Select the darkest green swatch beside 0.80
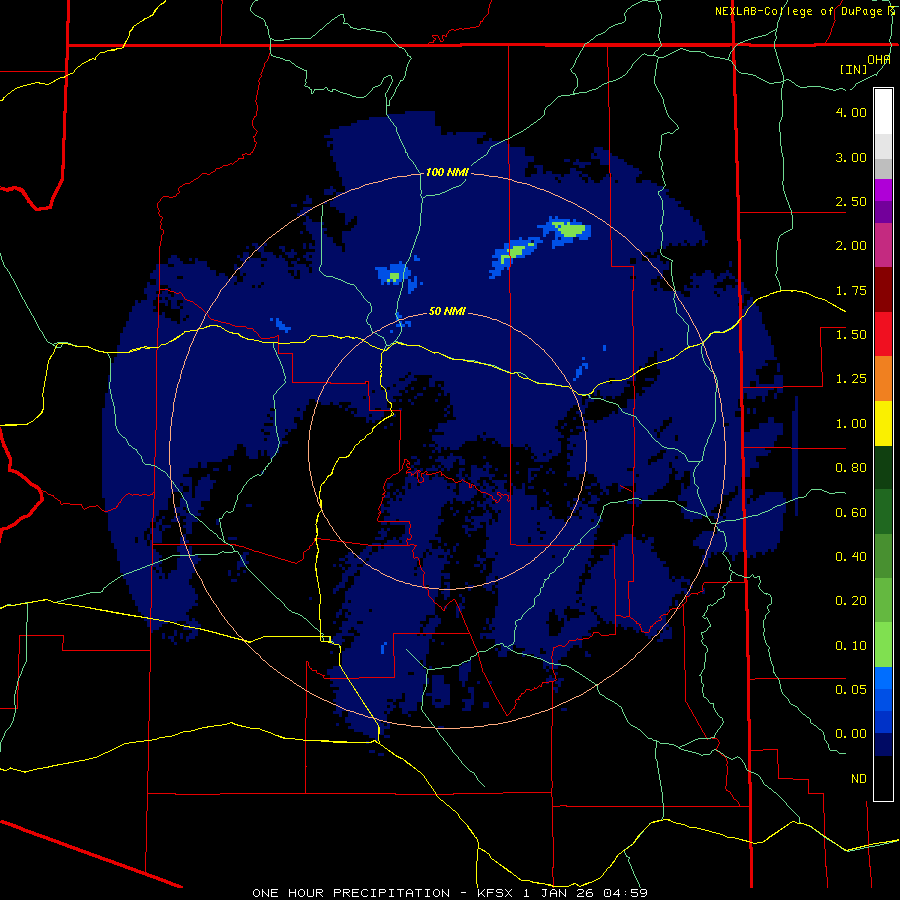The image size is (900, 900). click(883, 468)
